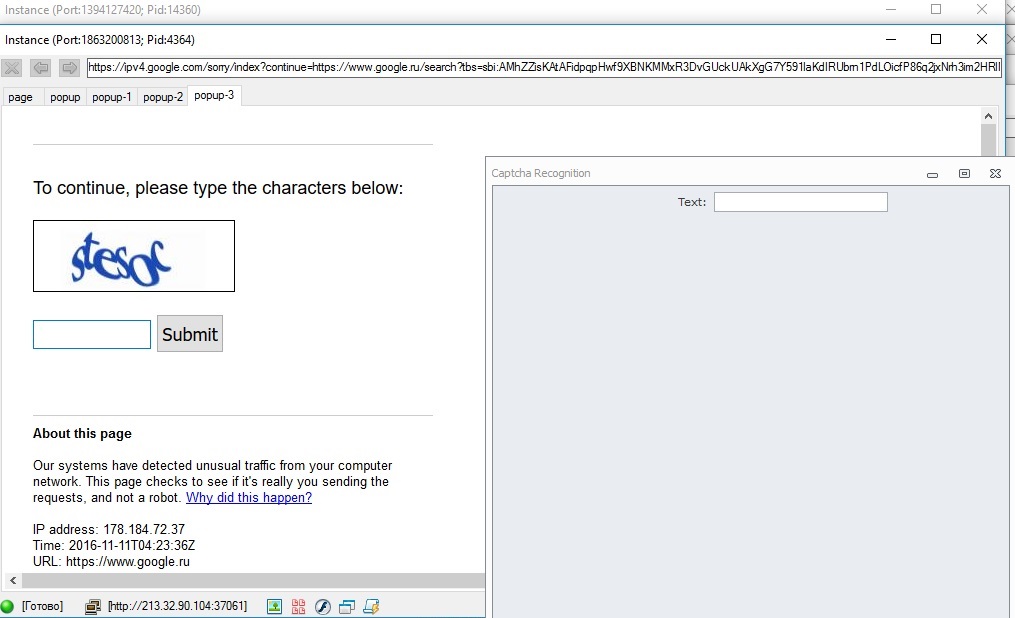This screenshot has width=1015, height=618.
Task: Minimize the Instance Pid:4364 window
Action: pos(891,39)
